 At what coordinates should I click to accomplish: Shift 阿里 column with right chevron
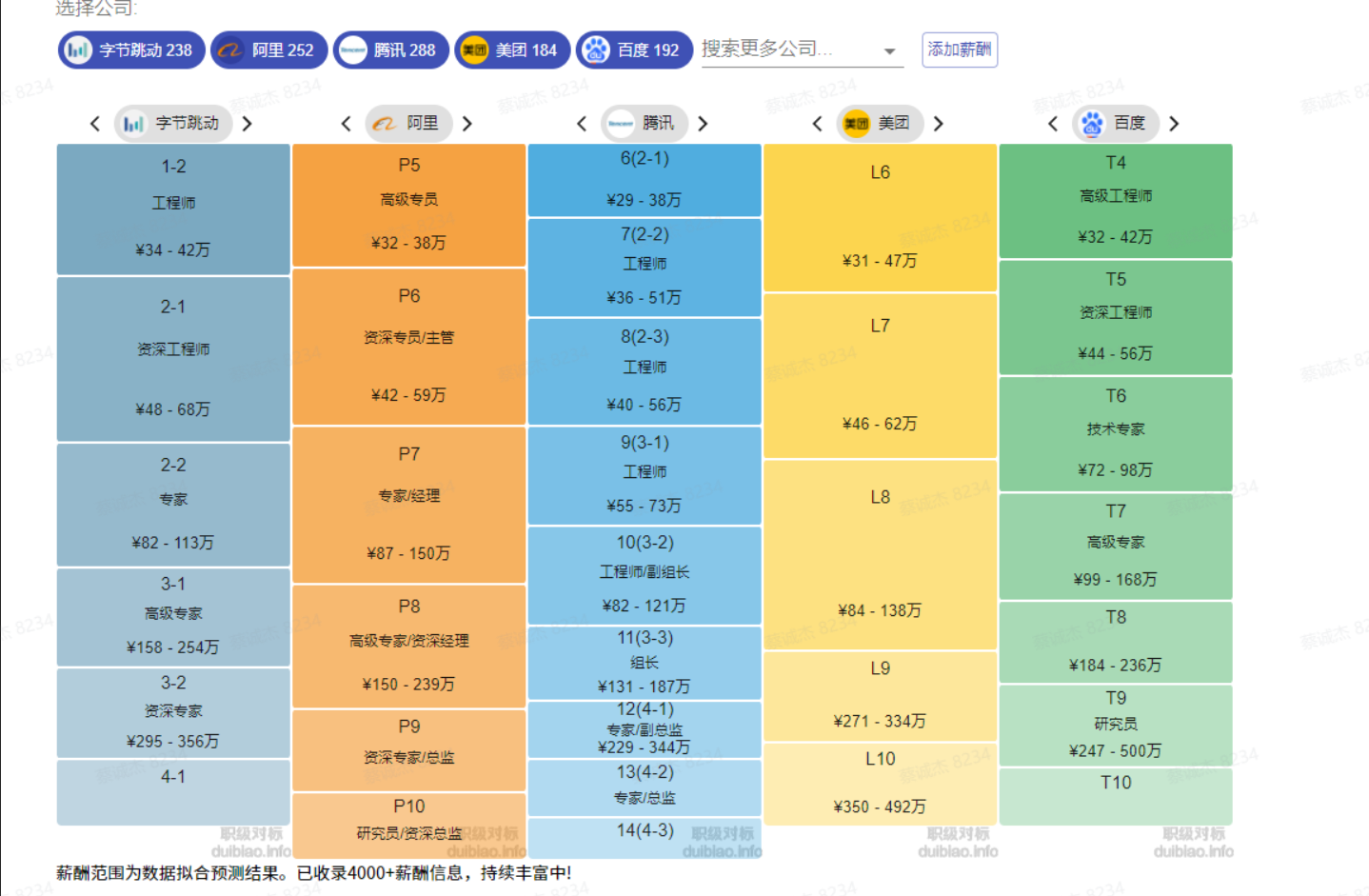click(467, 124)
